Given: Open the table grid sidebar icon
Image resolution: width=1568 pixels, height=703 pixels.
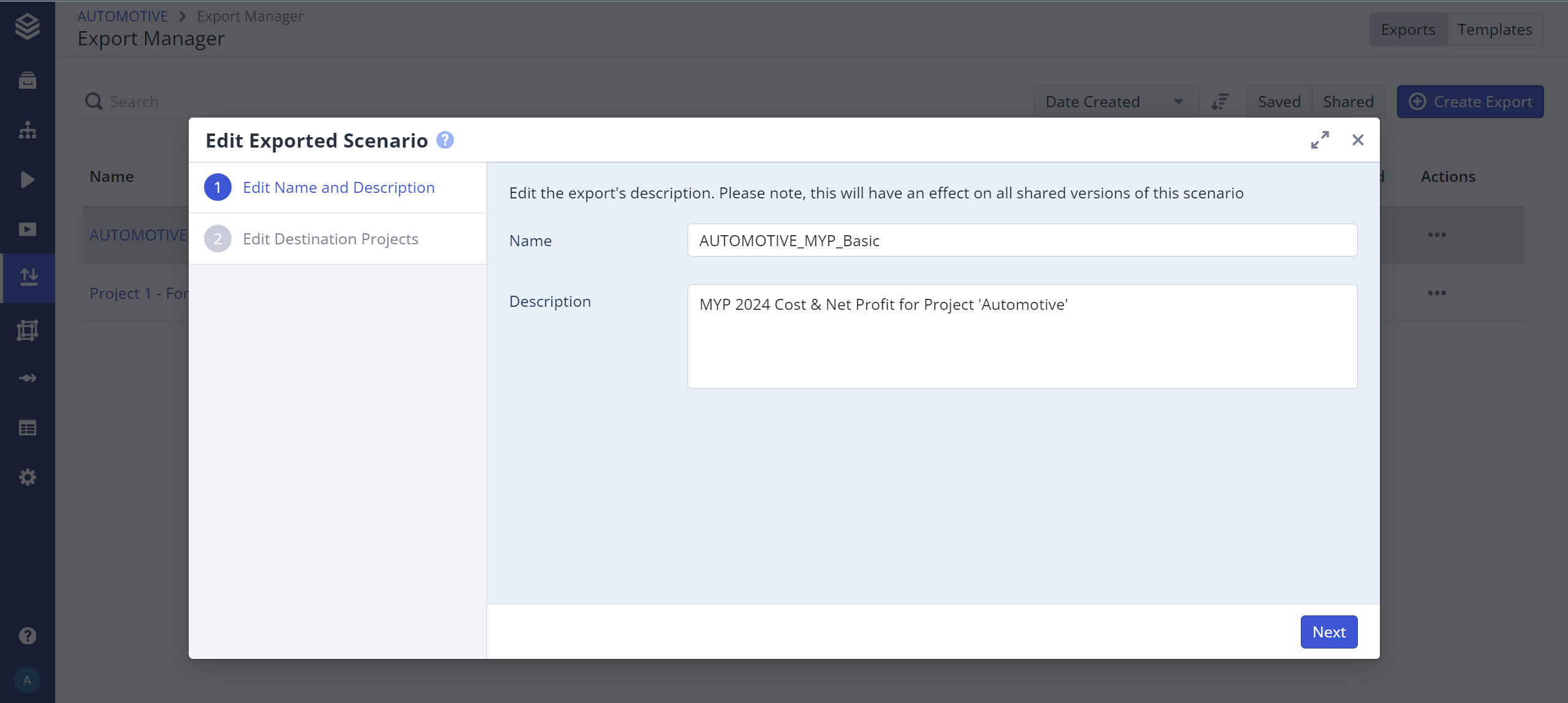Looking at the screenshot, I should [28, 427].
